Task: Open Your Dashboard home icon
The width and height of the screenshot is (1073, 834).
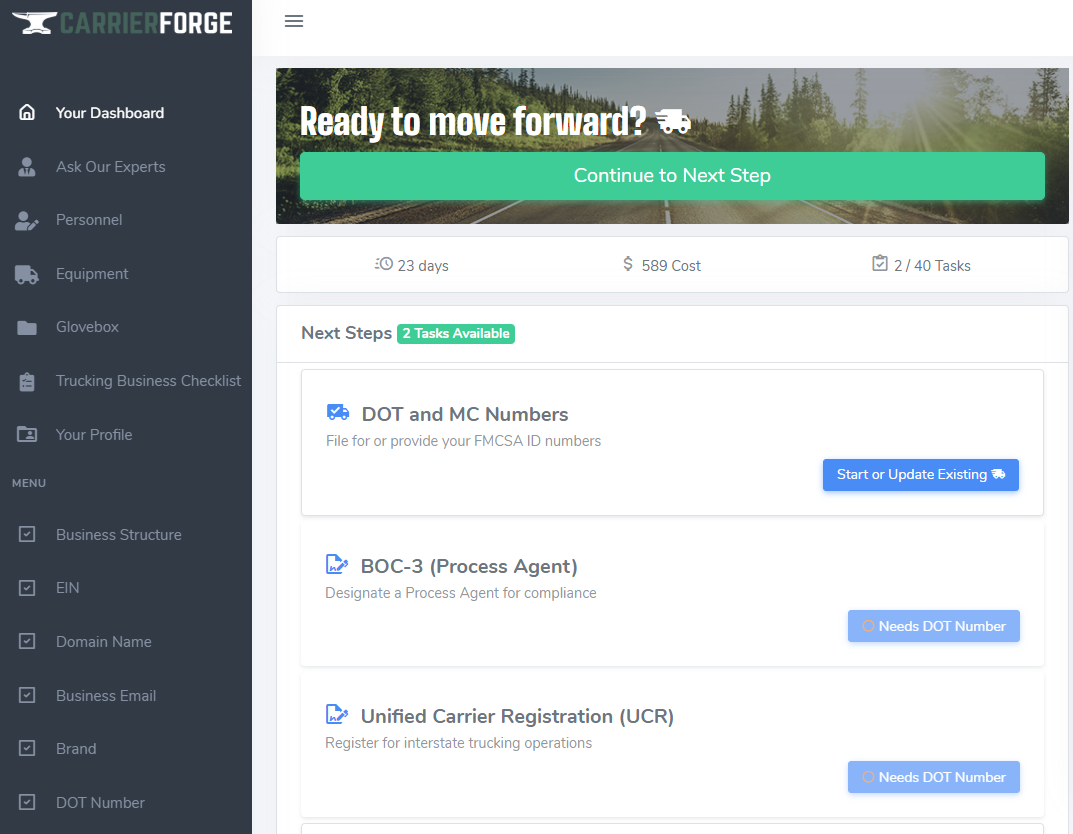Action: 27,113
